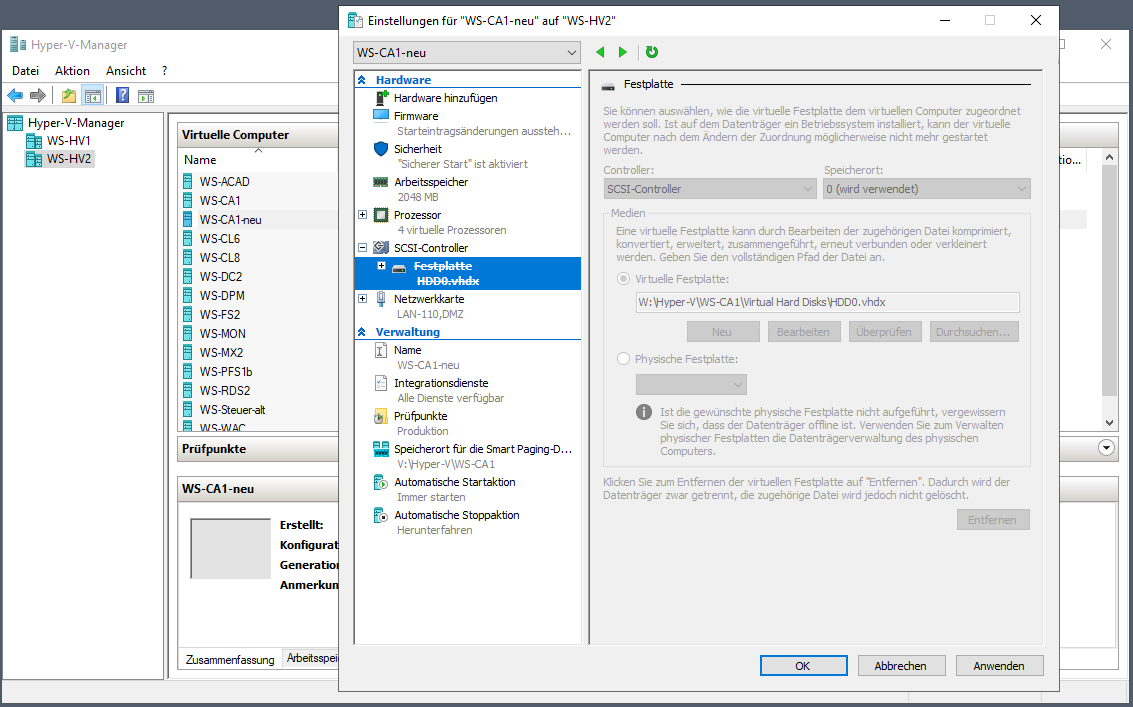The width and height of the screenshot is (1133, 707).
Task: Select WS-DC2 in virtual computer list
Action: pos(221,277)
